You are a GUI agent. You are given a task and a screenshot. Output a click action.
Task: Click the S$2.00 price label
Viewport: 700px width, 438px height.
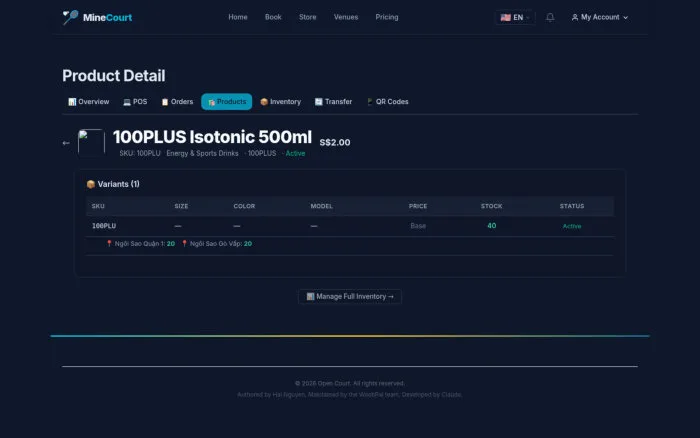(335, 142)
